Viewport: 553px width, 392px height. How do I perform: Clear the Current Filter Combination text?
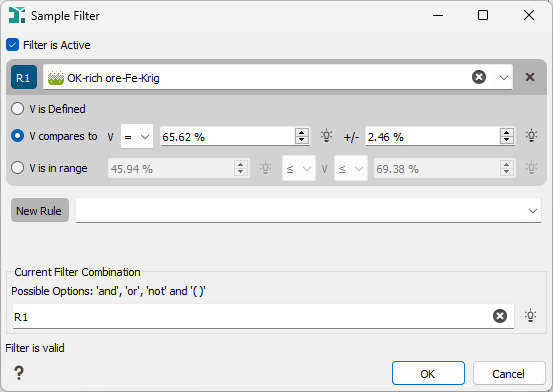click(x=500, y=316)
